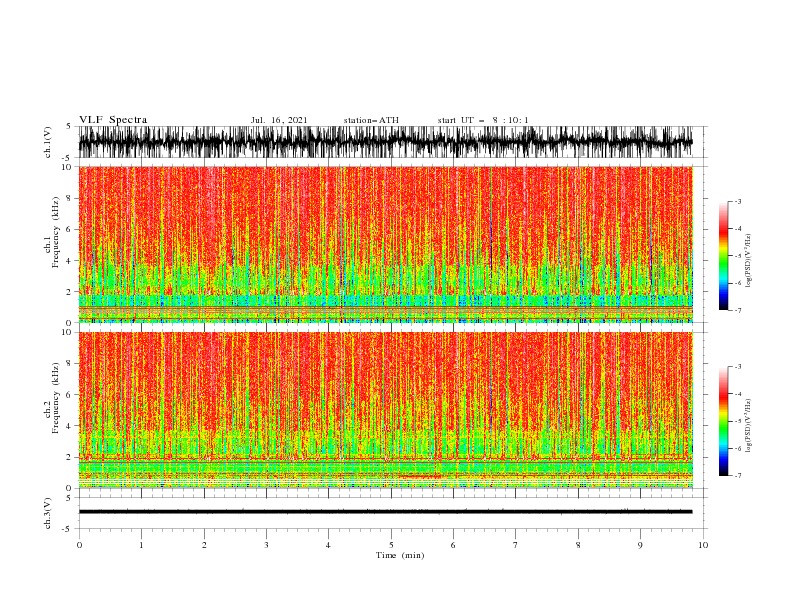
Task: Click the "ch.1 Frequency (kHz)" axis label
Action: coord(52,233)
